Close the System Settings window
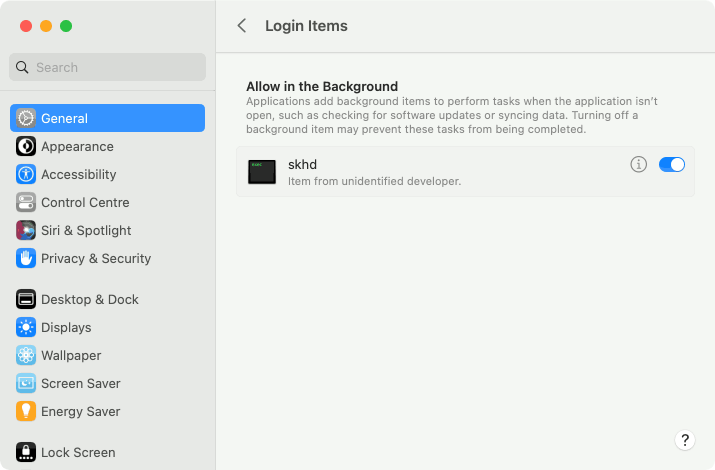Viewport: 715px width, 470px height. [26, 26]
